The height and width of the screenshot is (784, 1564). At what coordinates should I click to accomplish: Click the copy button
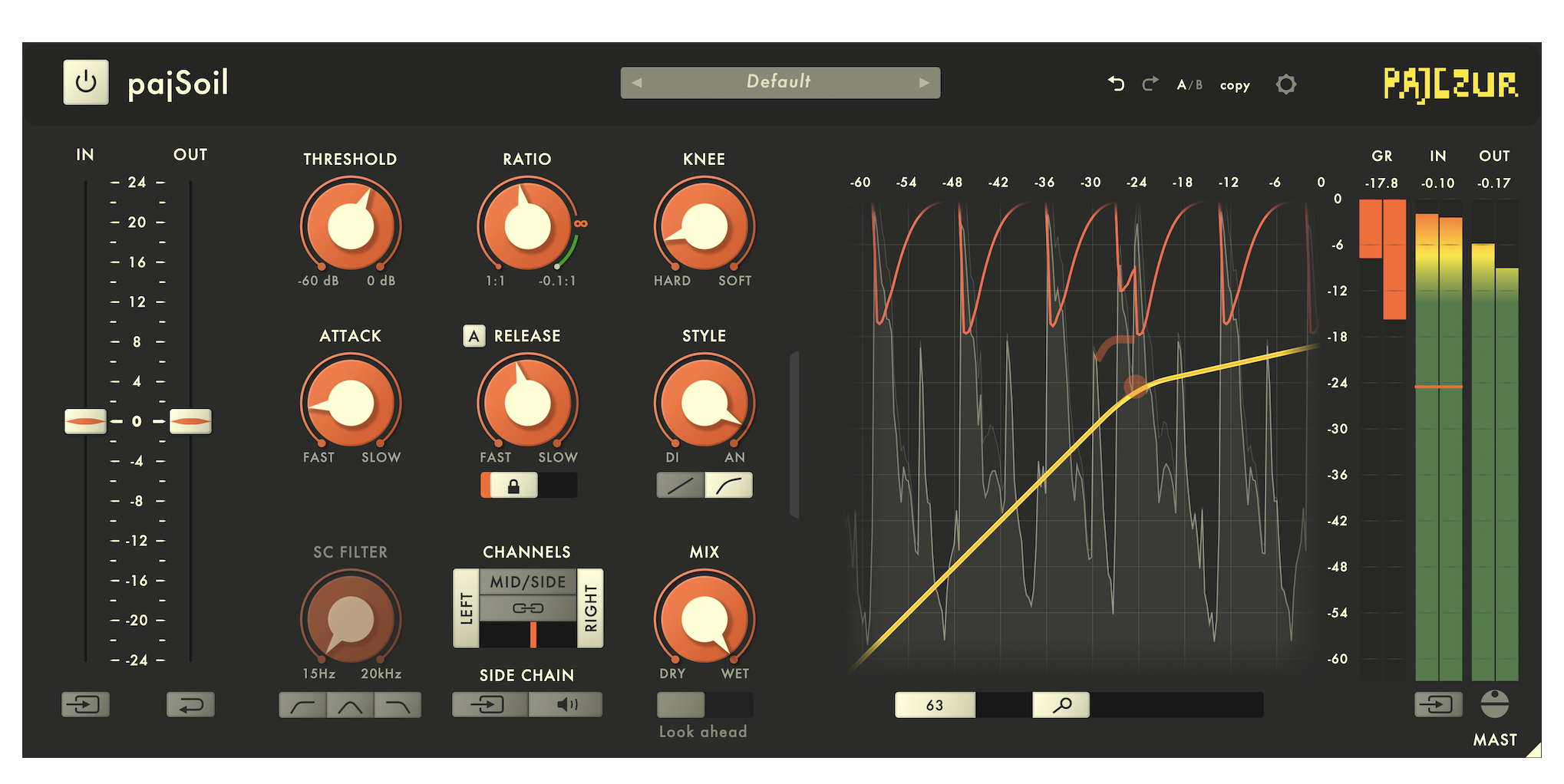point(1235,85)
